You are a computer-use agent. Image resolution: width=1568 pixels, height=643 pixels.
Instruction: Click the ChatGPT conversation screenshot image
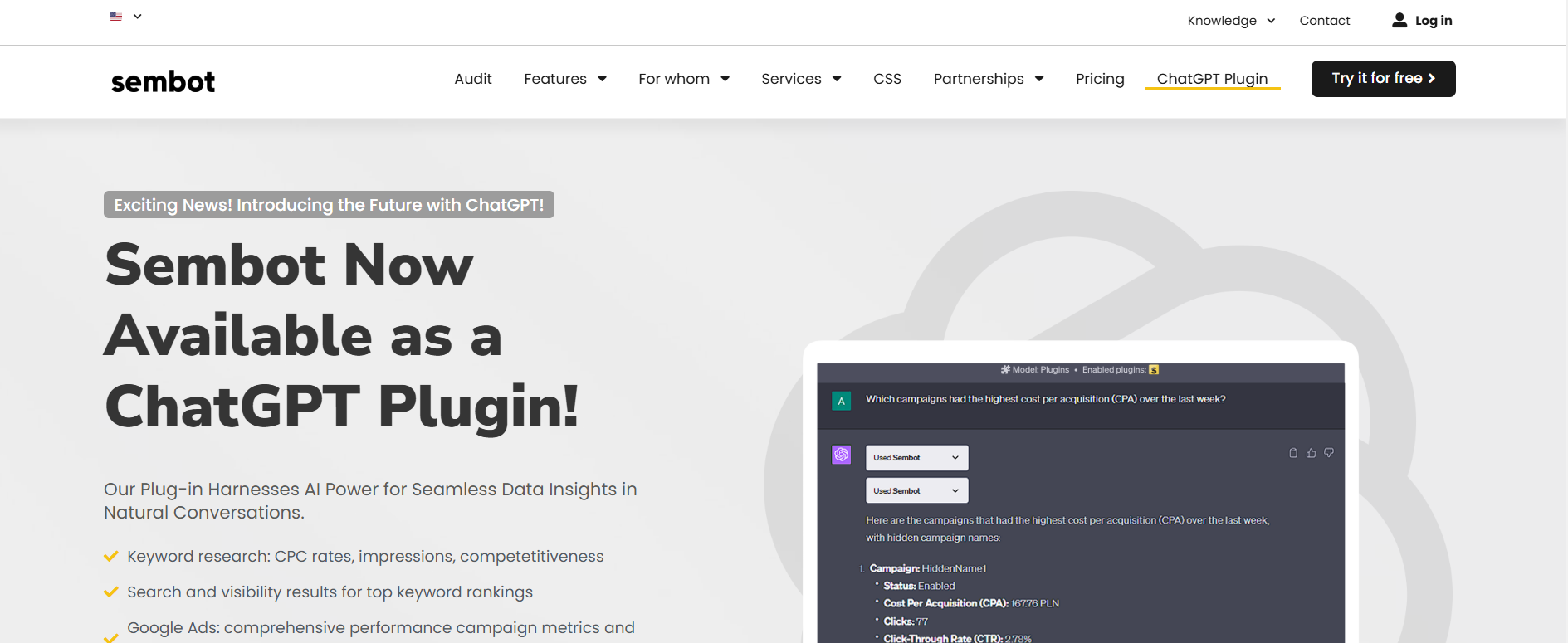[1081, 503]
